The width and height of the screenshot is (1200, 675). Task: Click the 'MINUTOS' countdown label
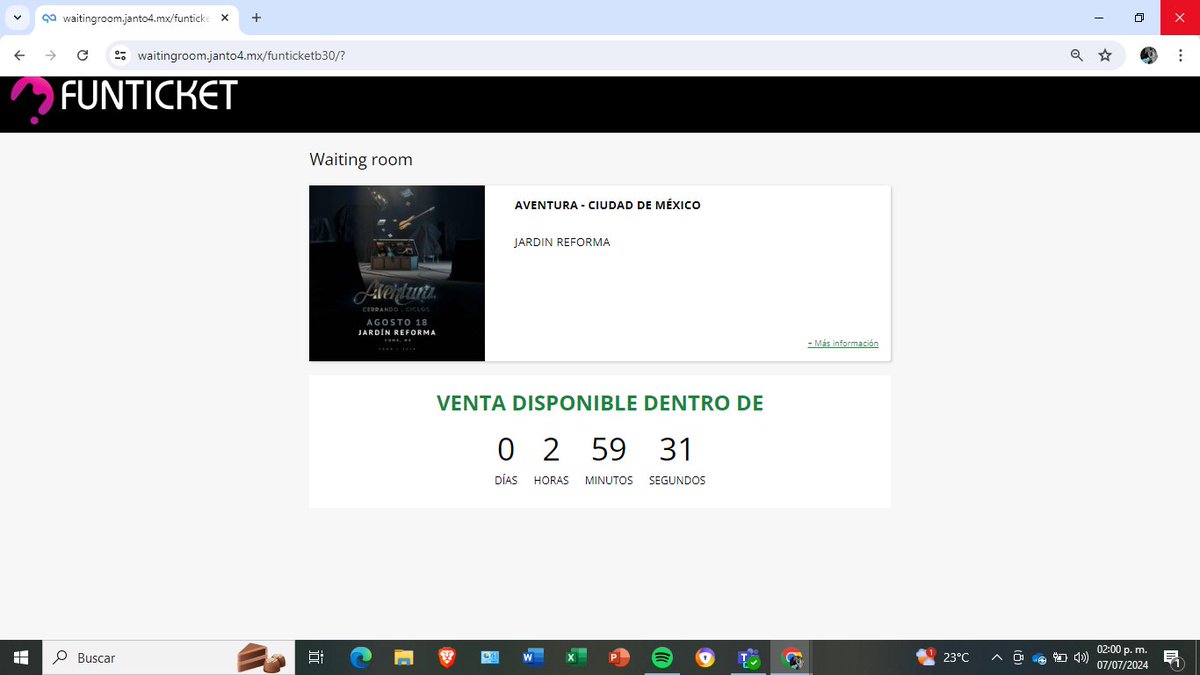coord(609,480)
